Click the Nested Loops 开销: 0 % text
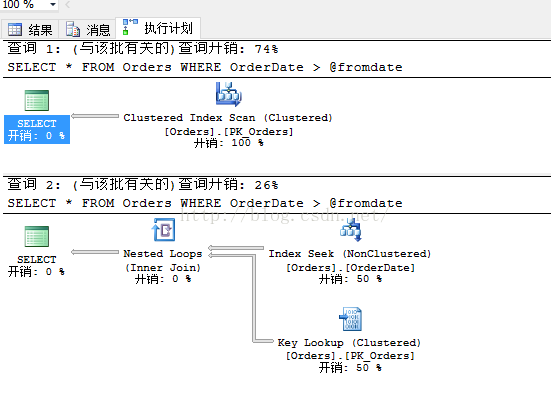551x409 pixels. click(163, 279)
